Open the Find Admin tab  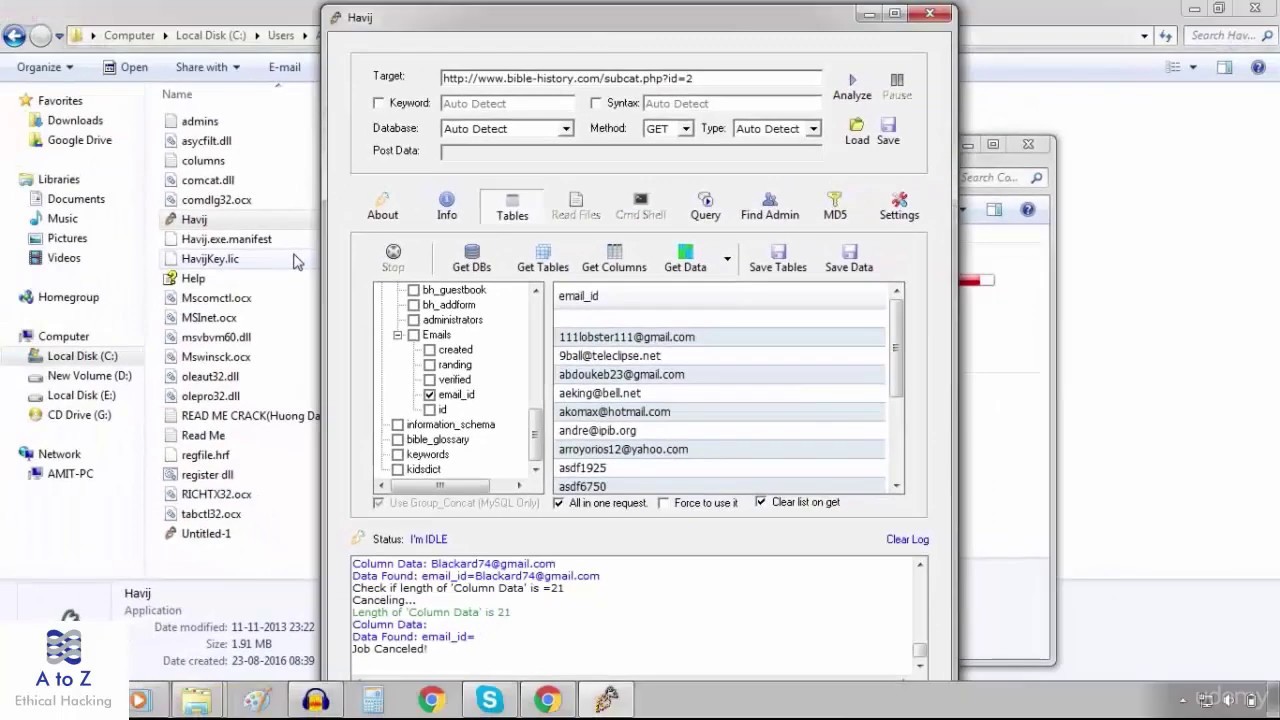coord(770,206)
